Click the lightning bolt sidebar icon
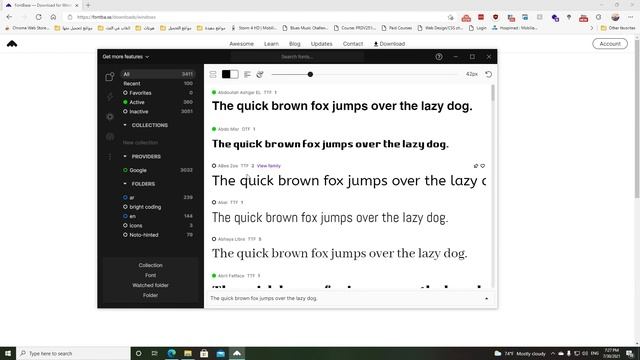 pyautogui.click(x=109, y=97)
